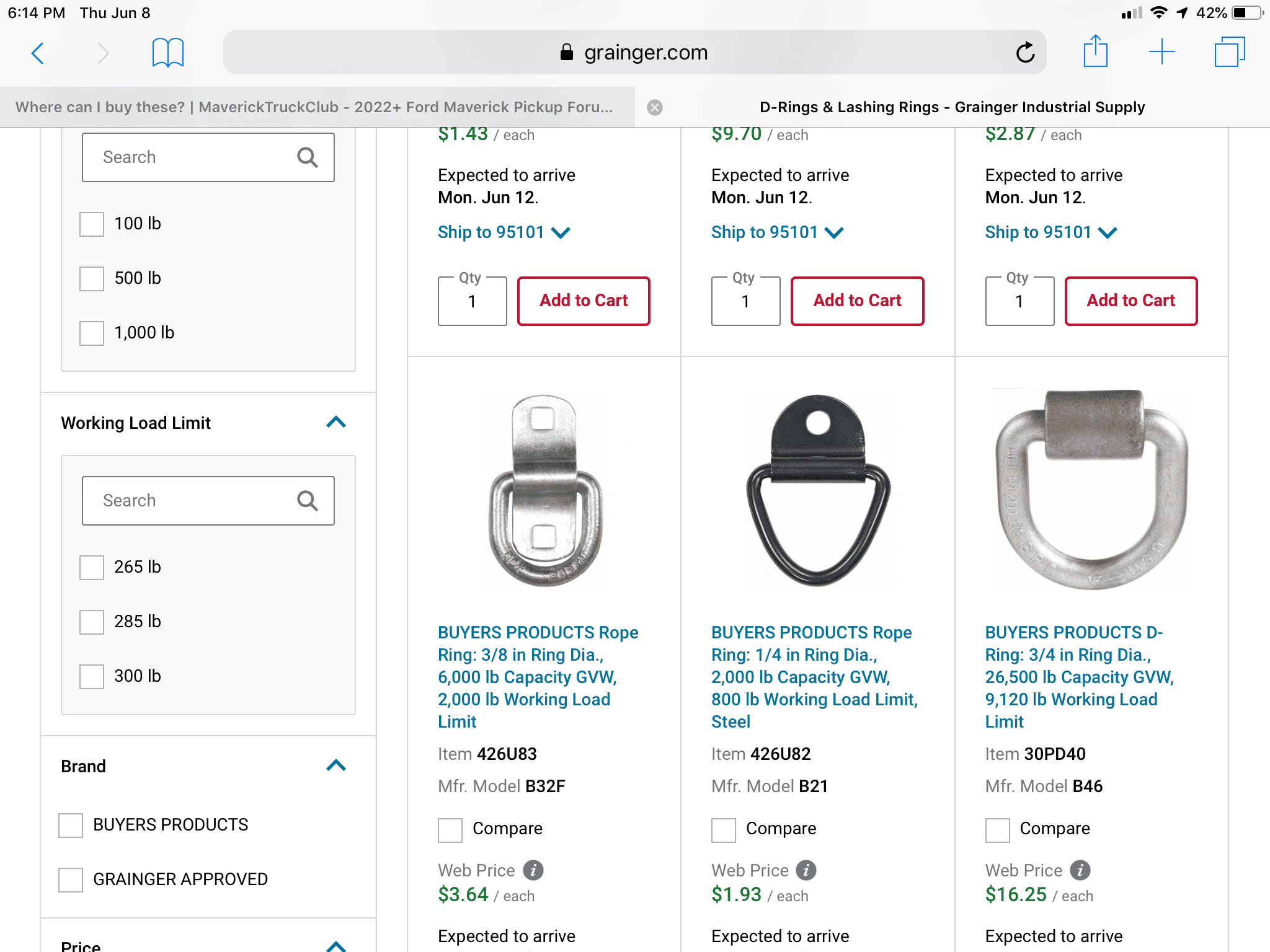The width and height of the screenshot is (1270, 952).
Task: Focus the Working Load Limit Search field
Action: click(x=208, y=501)
